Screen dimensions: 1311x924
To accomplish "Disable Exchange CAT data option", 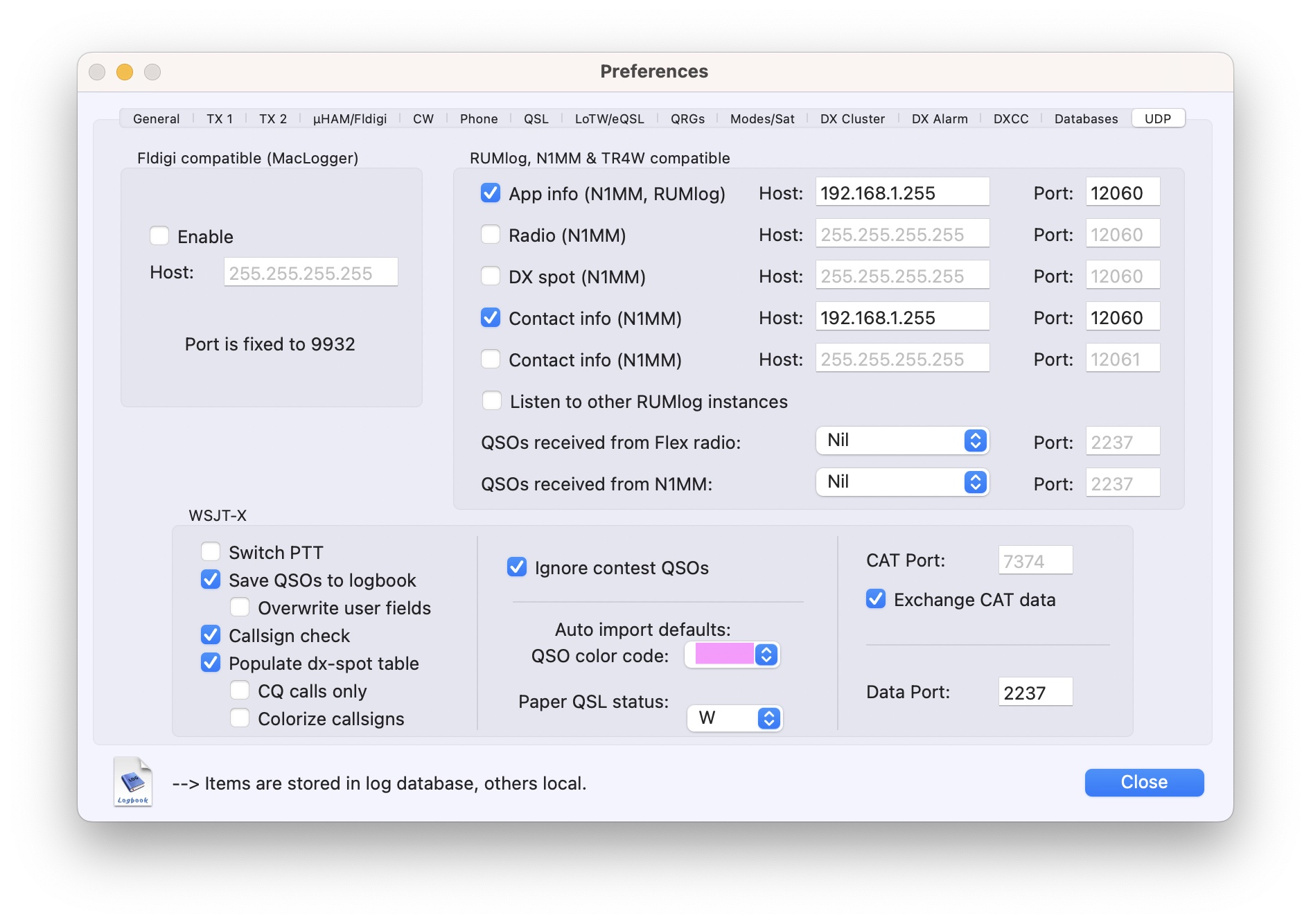I will point(876,599).
